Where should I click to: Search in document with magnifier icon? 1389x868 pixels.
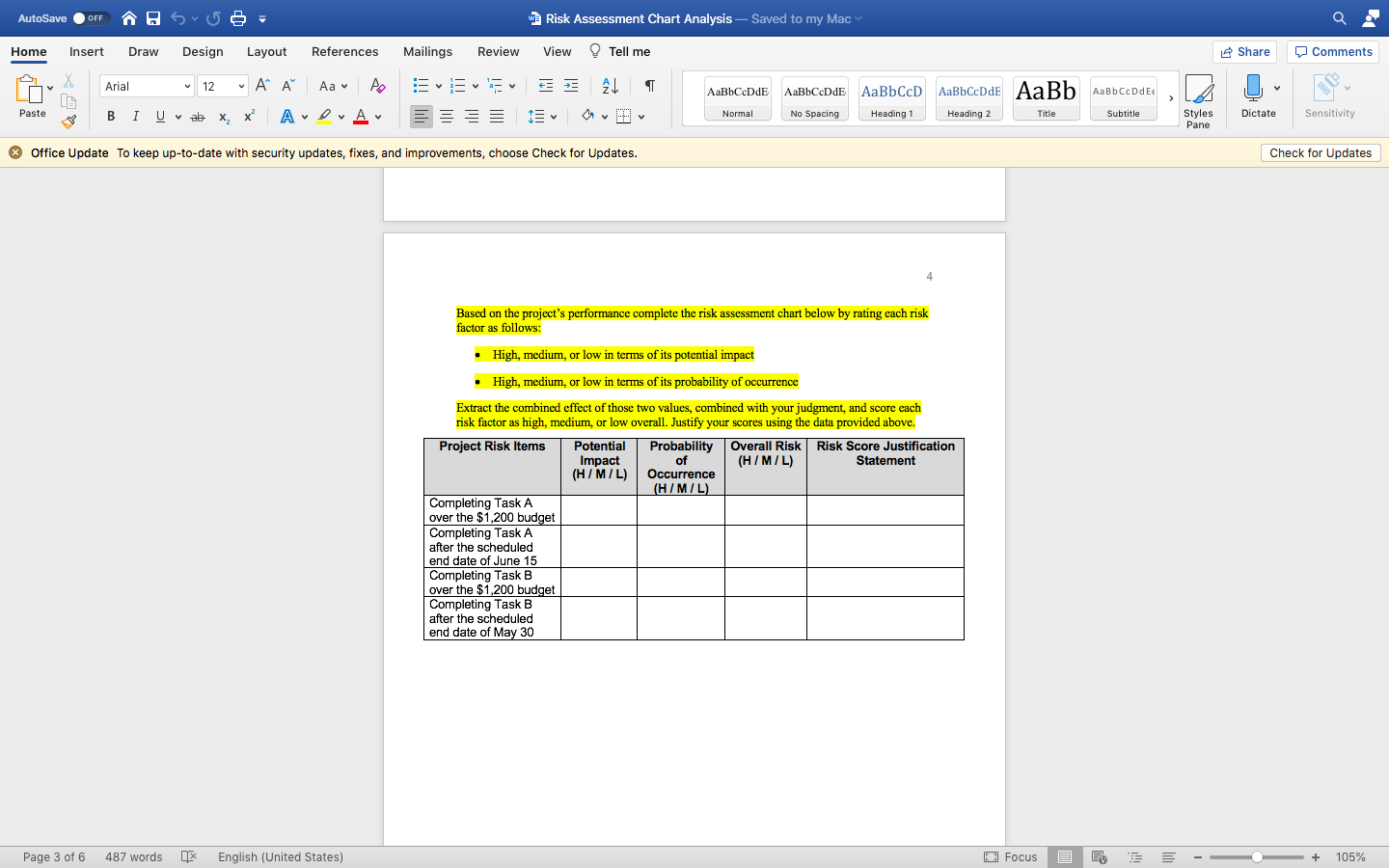[x=1340, y=18]
